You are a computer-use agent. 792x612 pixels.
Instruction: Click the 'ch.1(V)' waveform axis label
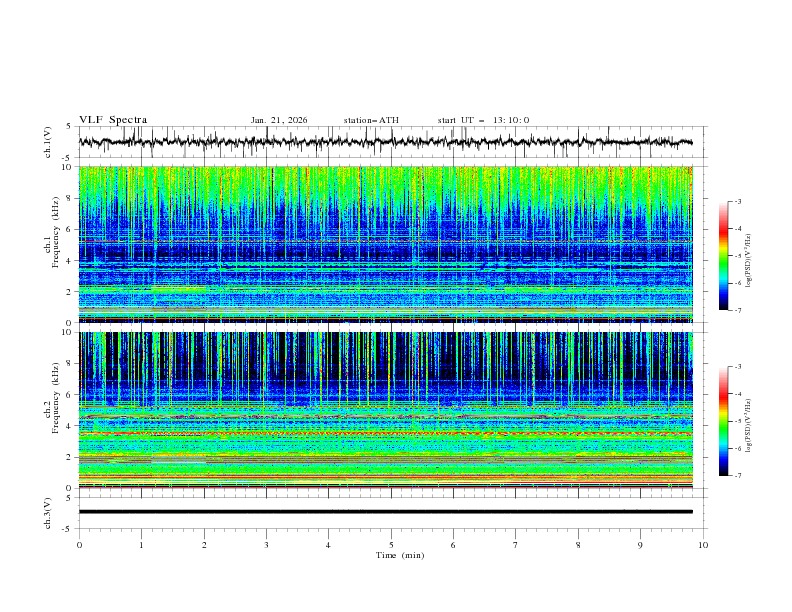pyautogui.click(x=48, y=142)
